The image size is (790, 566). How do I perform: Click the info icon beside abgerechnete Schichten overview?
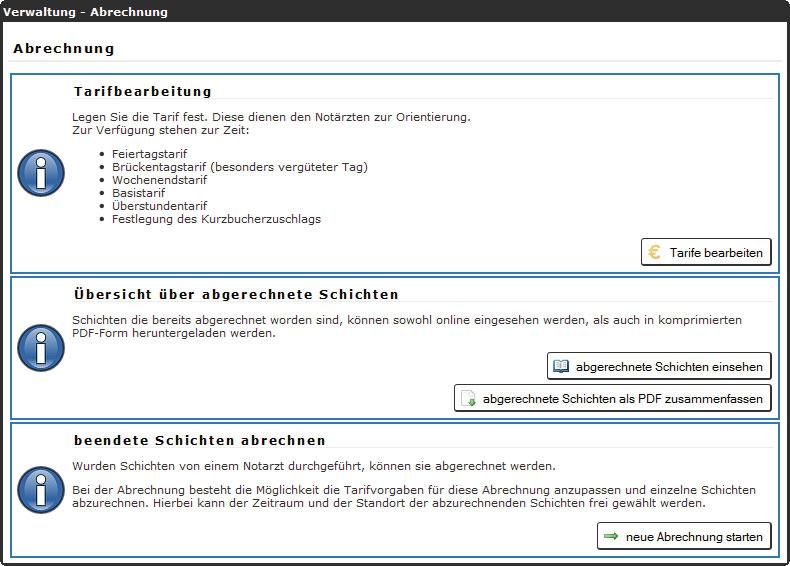tap(41, 348)
